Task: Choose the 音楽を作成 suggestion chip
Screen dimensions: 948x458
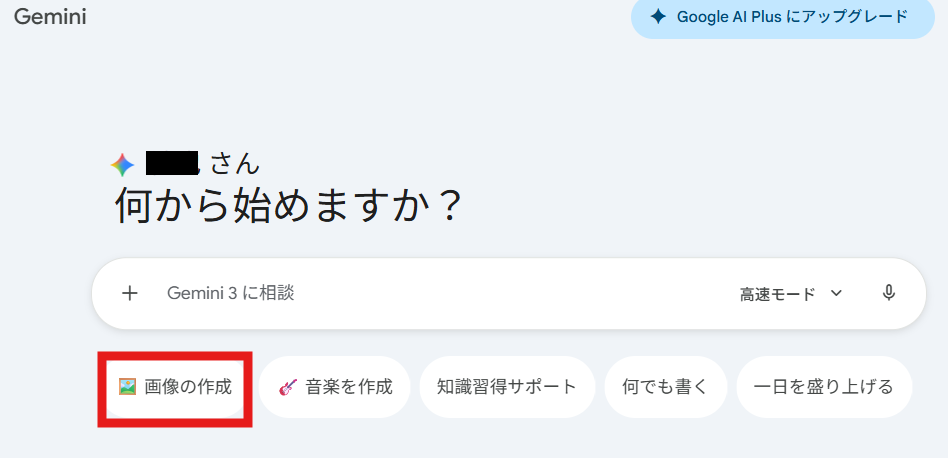Action: (335, 386)
